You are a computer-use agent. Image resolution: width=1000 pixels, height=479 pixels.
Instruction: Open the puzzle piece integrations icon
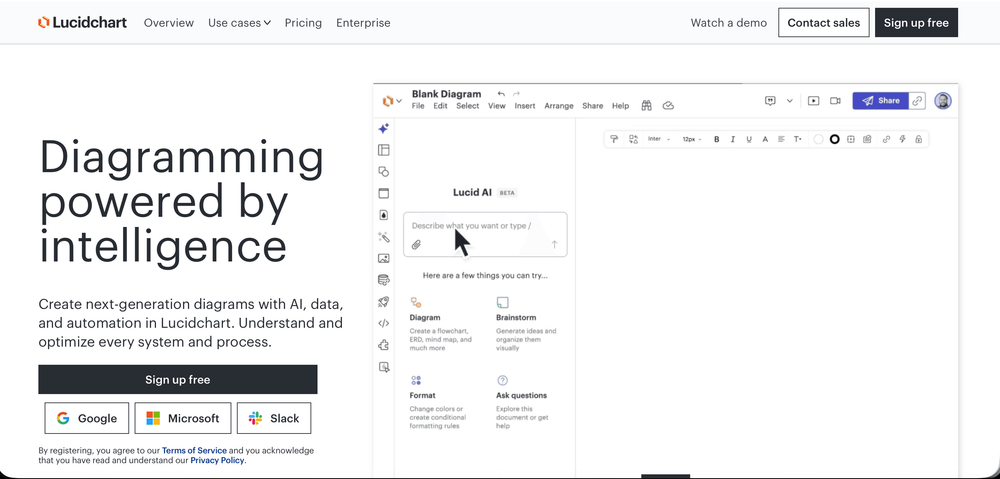(383, 345)
